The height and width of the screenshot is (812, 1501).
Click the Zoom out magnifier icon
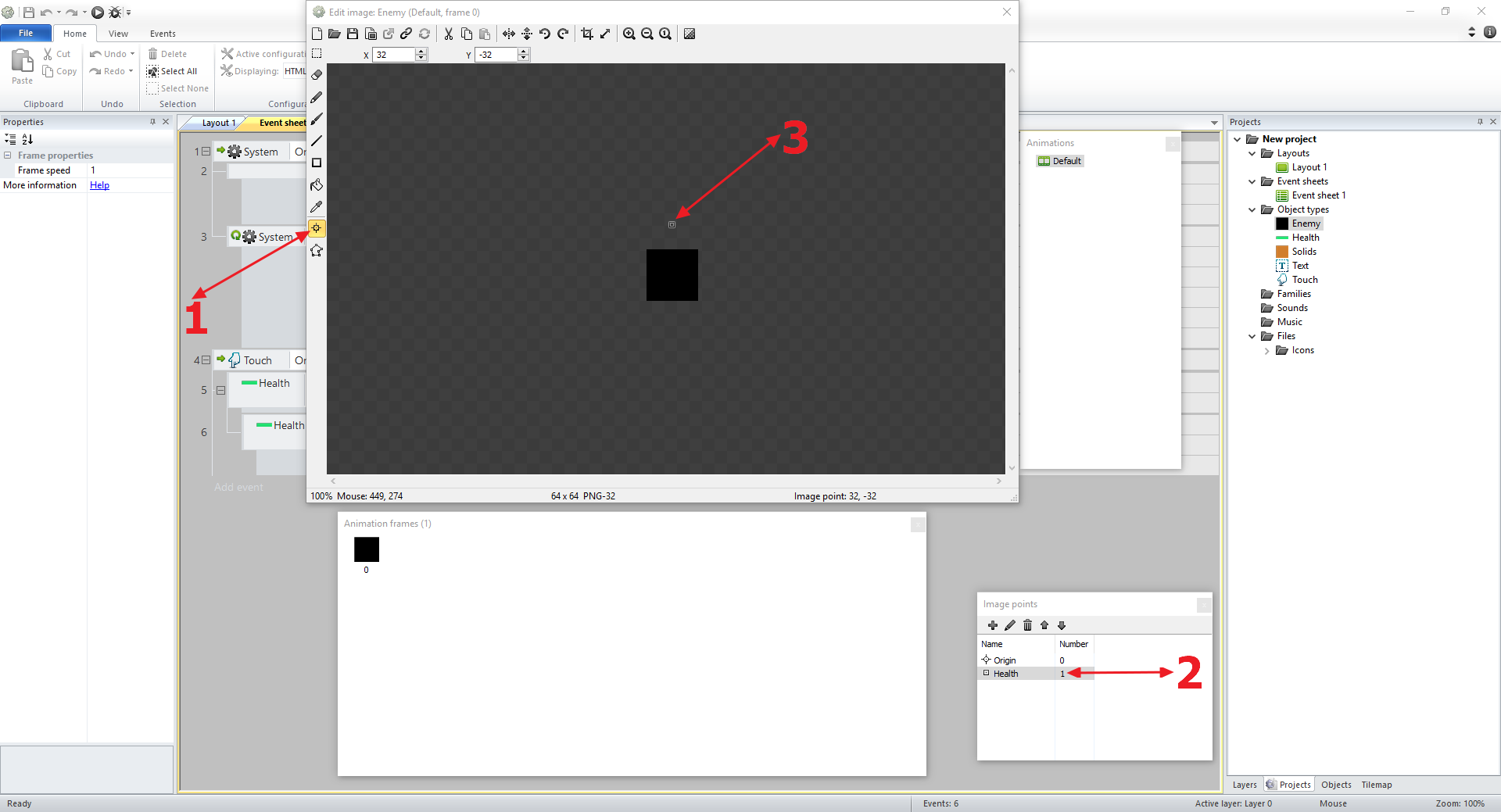(647, 34)
